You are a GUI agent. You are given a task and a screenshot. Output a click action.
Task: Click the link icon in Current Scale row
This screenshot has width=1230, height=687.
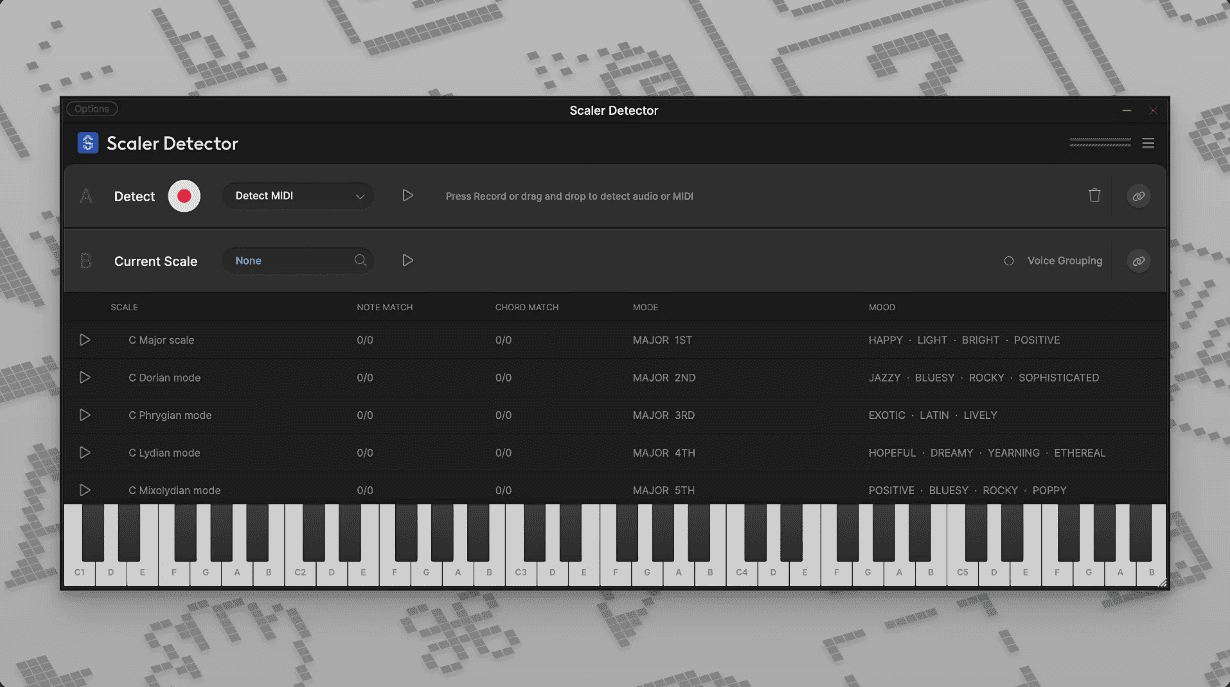(x=1138, y=261)
